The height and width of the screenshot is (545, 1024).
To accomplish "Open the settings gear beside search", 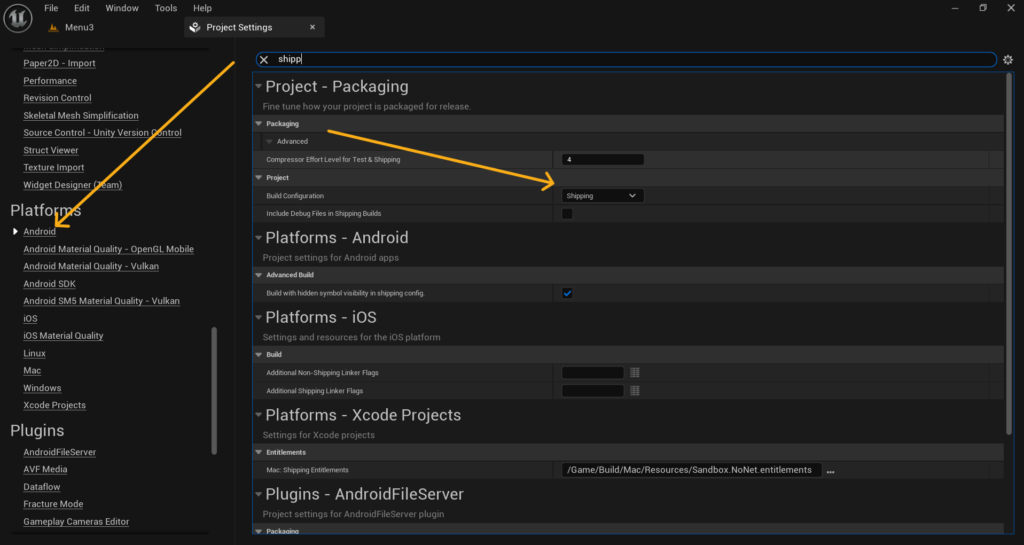I will [x=1008, y=59].
